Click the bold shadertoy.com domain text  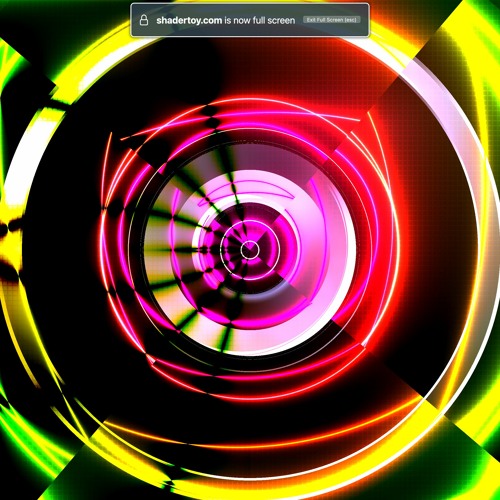189,20
